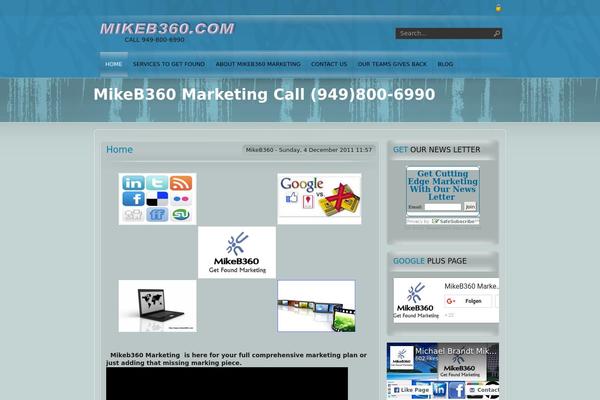Click the orange RSS feed icon
Screen dimensions: 600x400
181,183
